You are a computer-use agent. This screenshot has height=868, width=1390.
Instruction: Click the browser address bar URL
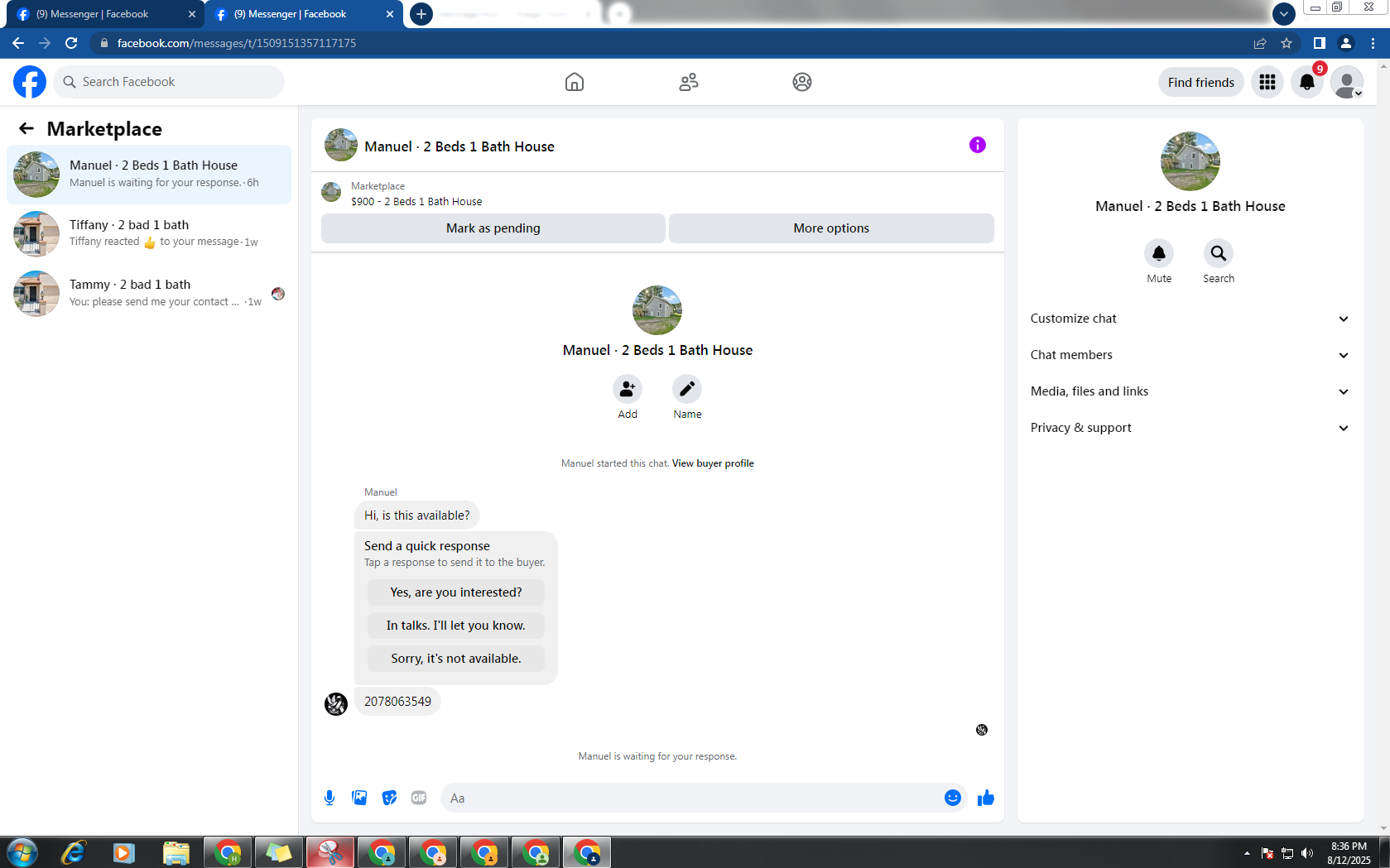pyautogui.click(x=237, y=43)
